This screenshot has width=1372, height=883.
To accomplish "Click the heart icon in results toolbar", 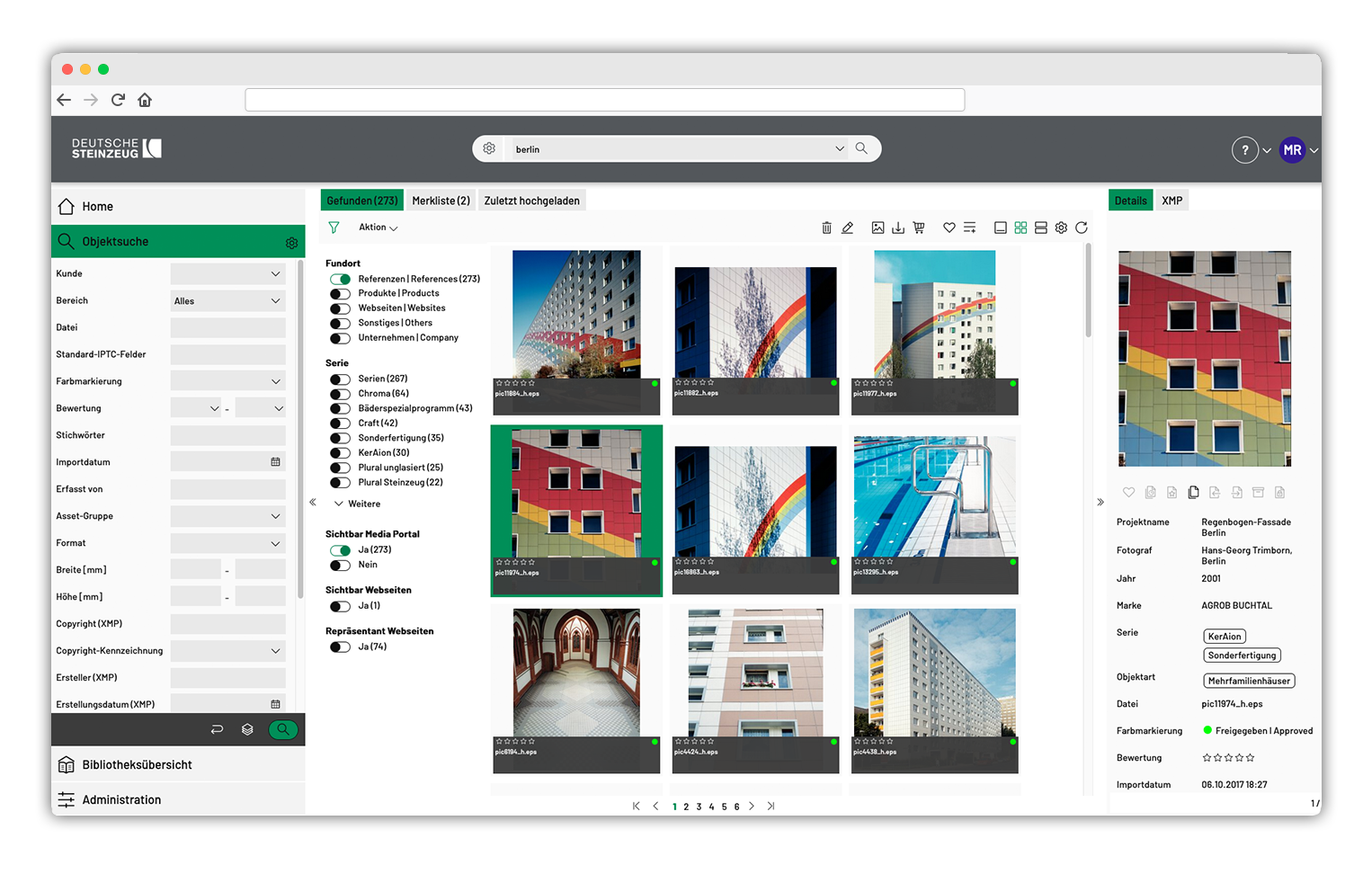I will pos(949,227).
